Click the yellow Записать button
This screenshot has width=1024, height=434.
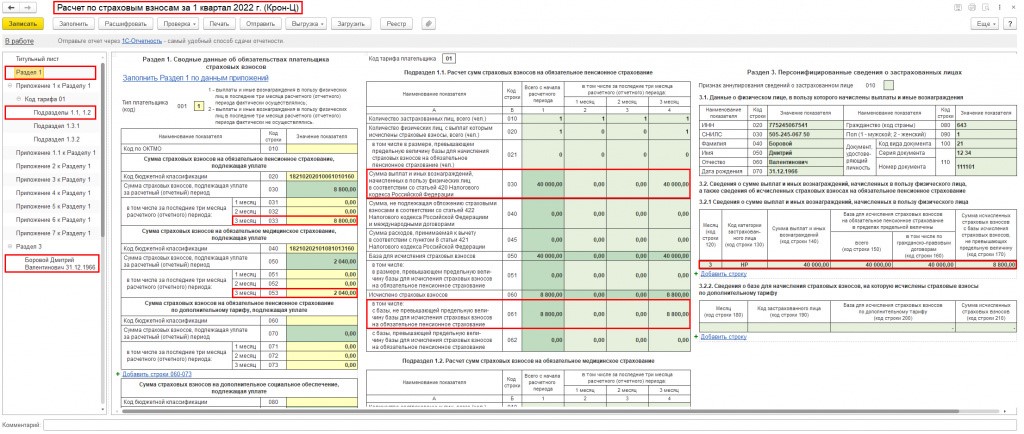click(22, 22)
